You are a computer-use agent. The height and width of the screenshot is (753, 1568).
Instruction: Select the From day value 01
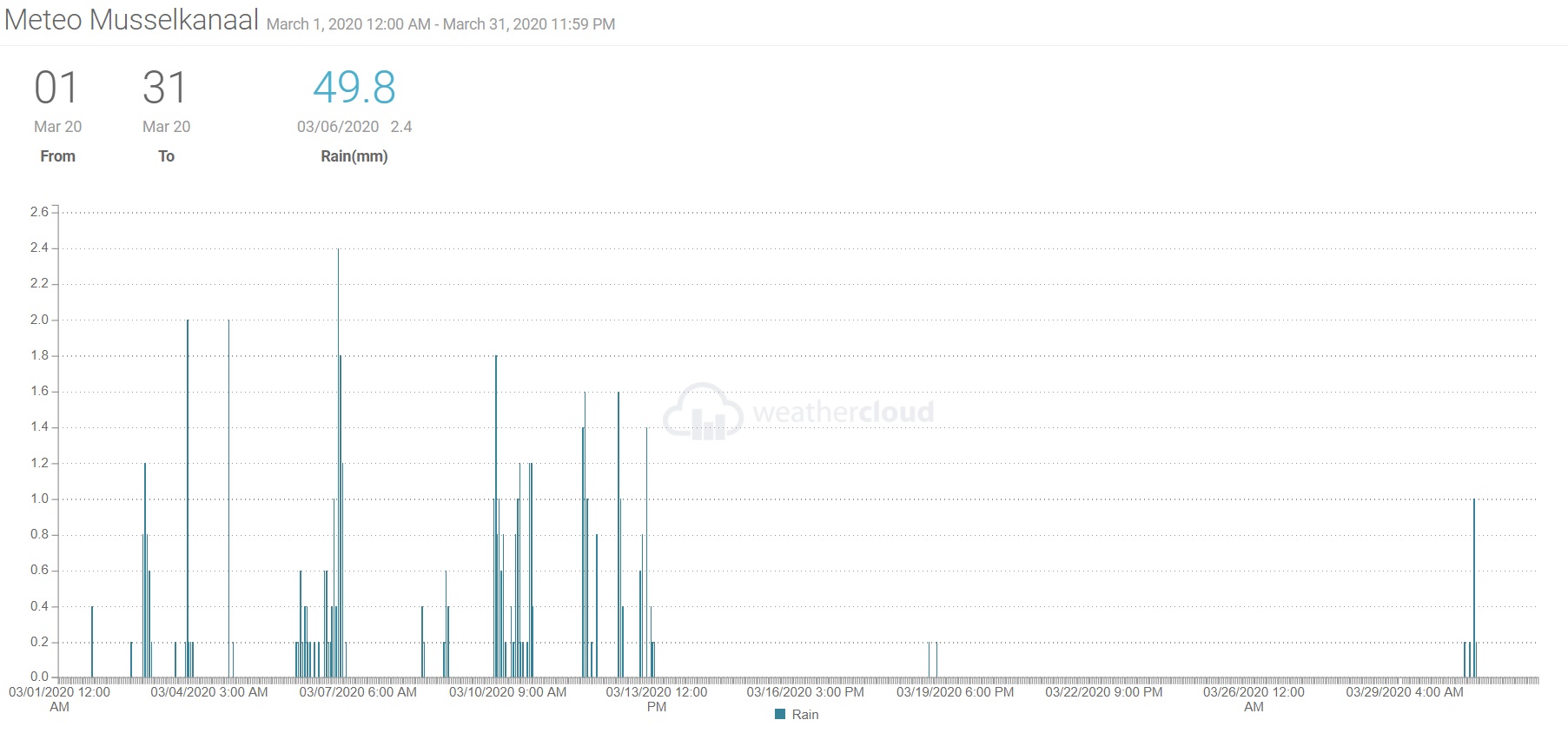(x=56, y=88)
